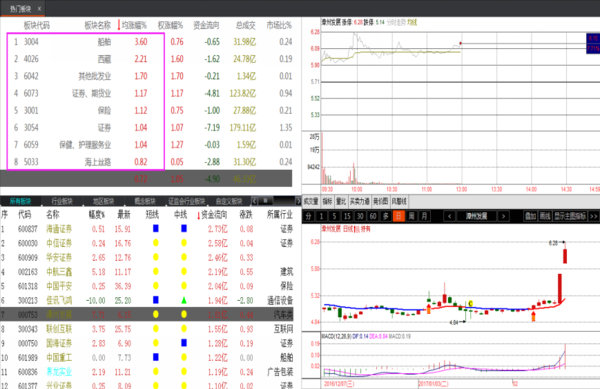The width and height of the screenshot is (600, 389).
Task: Switch to 概念板块 tab
Action: pos(145,201)
